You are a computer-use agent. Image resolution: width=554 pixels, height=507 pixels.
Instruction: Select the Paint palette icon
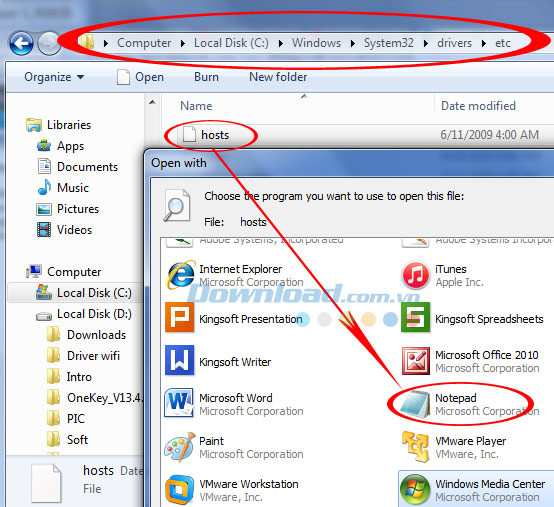180,447
